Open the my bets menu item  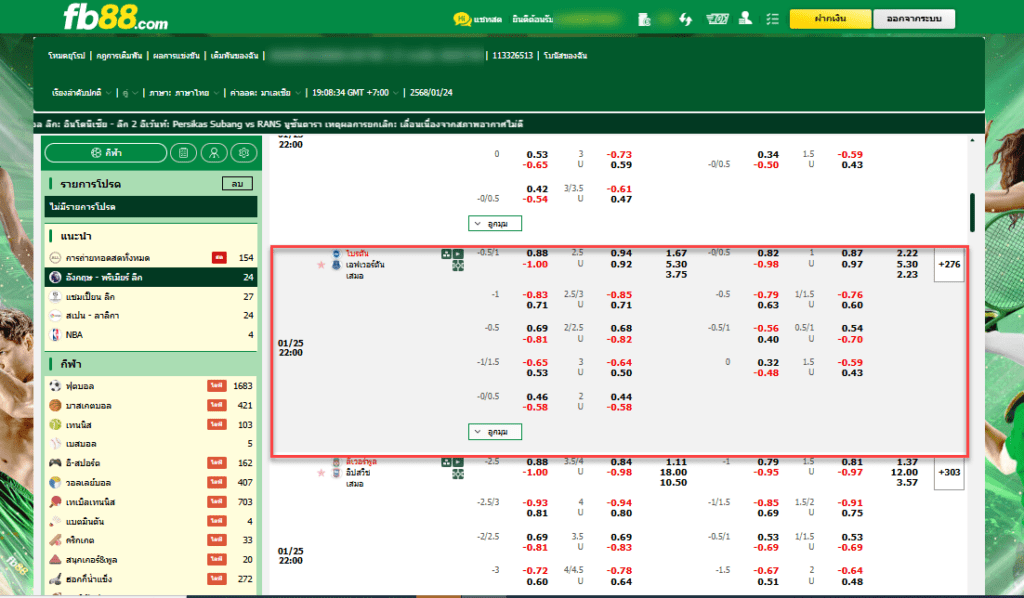click(x=234, y=55)
